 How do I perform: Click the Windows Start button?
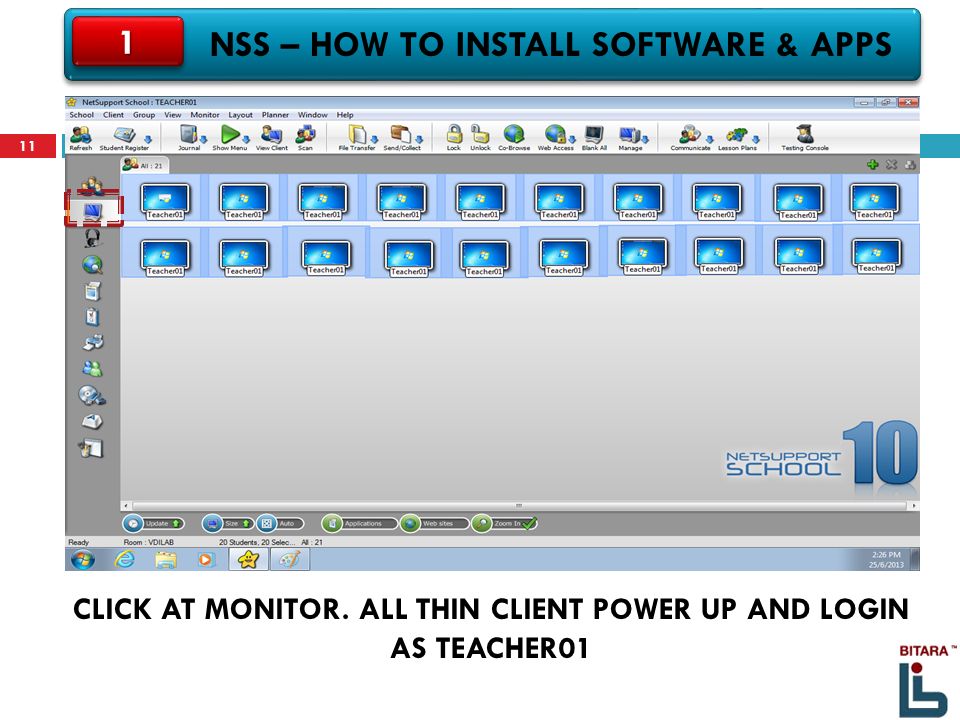click(83, 559)
